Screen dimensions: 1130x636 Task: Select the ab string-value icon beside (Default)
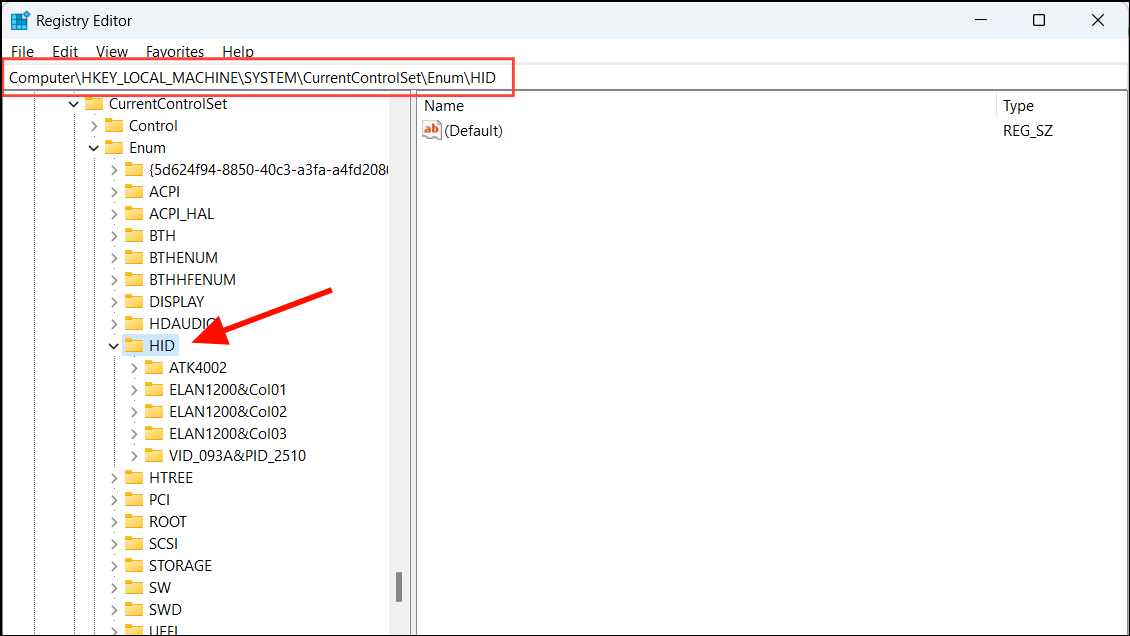pyautogui.click(x=431, y=129)
